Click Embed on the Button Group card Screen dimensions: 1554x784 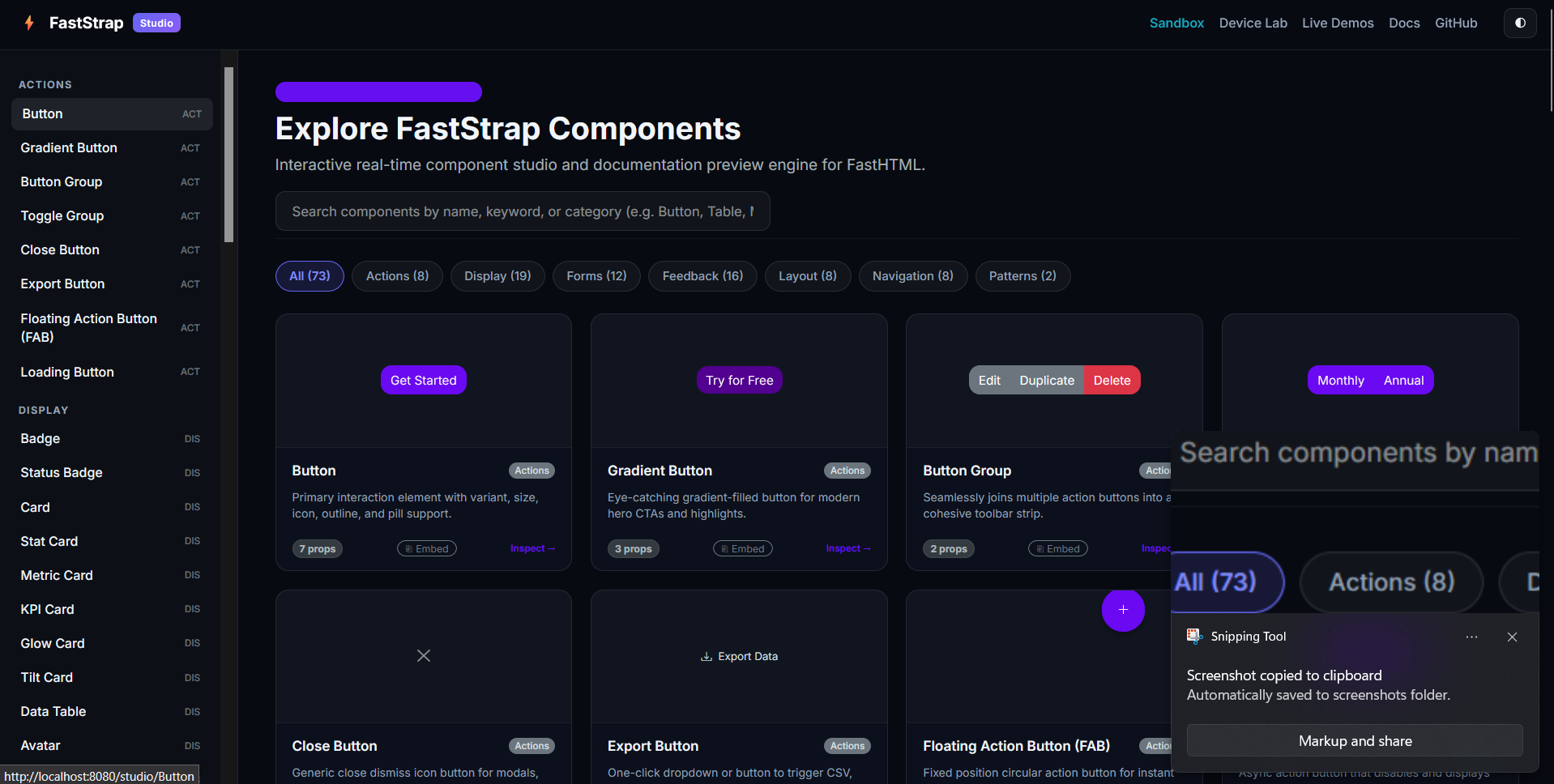1058,549
